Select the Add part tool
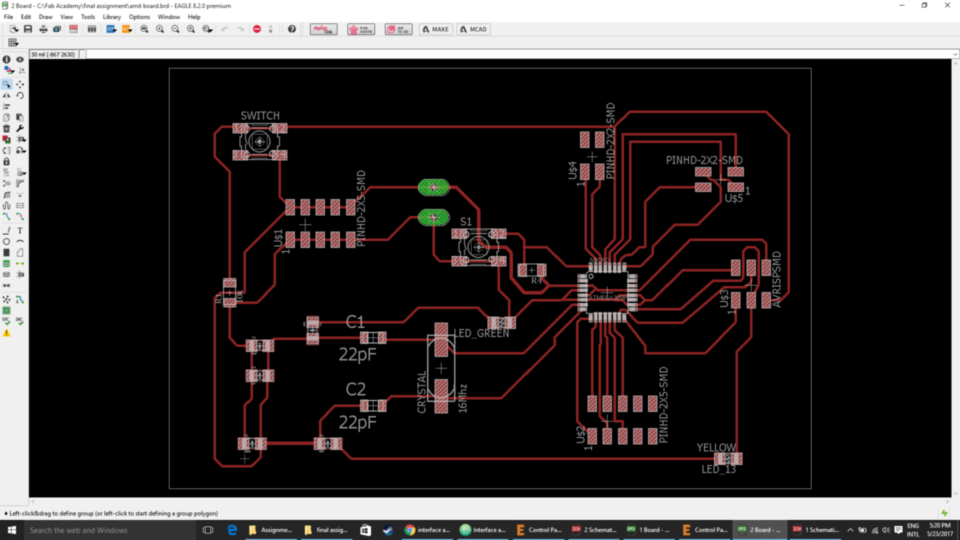This screenshot has width=960, height=540. 7,140
